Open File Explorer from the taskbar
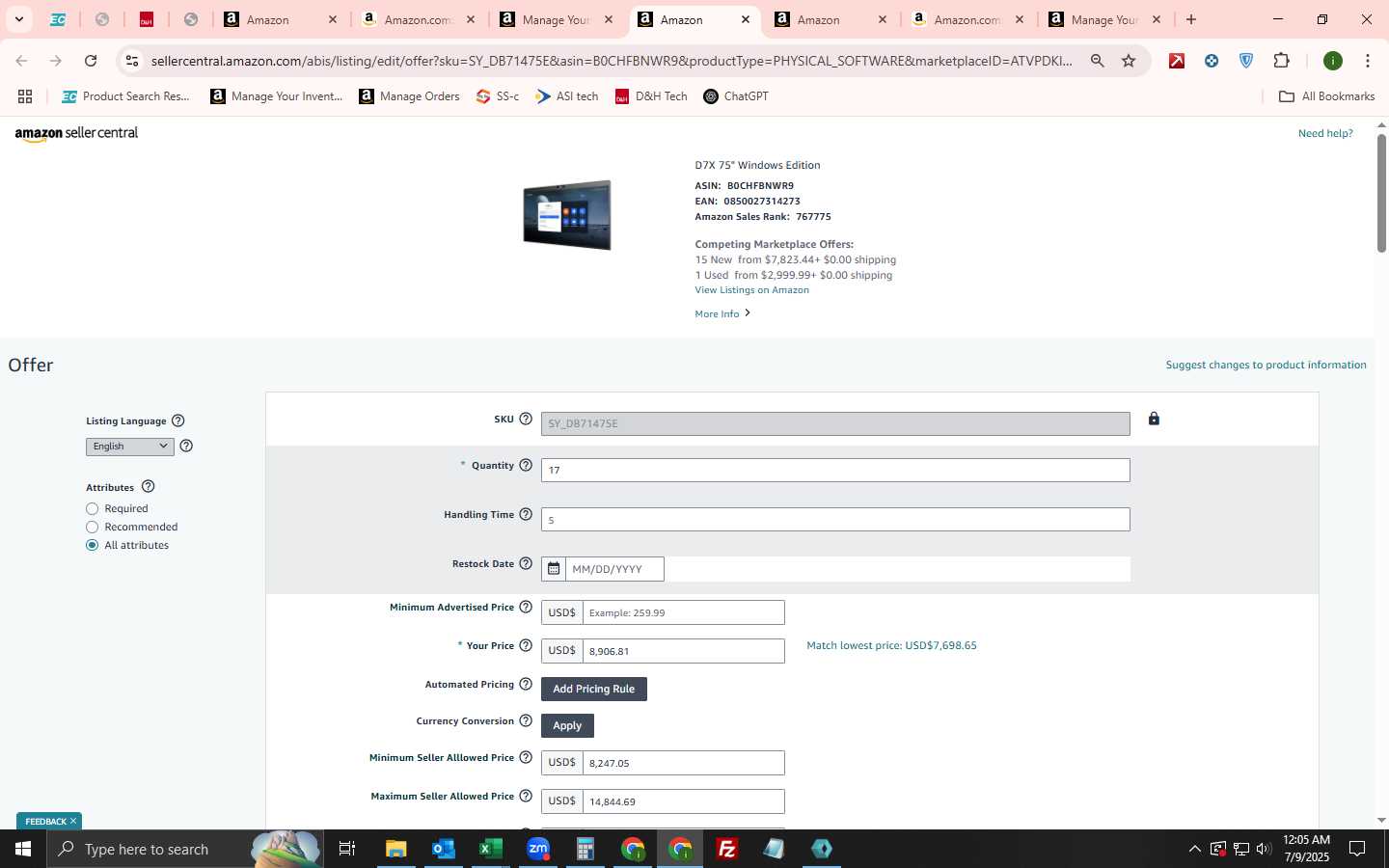Screen dimensions: 1389x868 395,849
